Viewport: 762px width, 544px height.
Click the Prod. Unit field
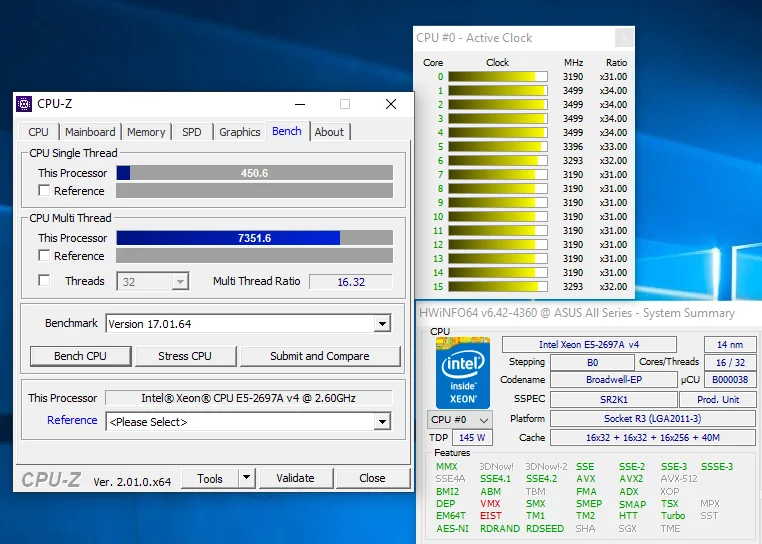(718, 400)
